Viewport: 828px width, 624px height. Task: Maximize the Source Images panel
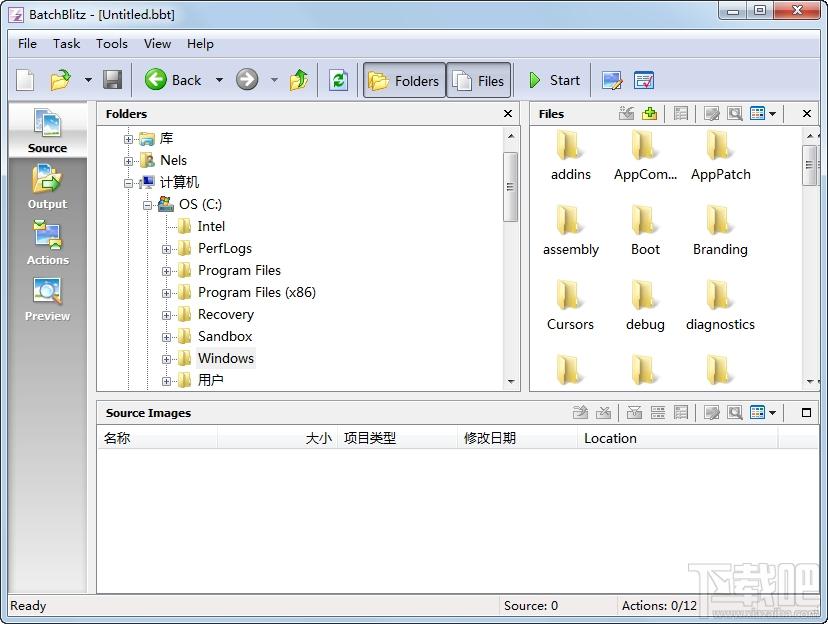click(806, 413)
